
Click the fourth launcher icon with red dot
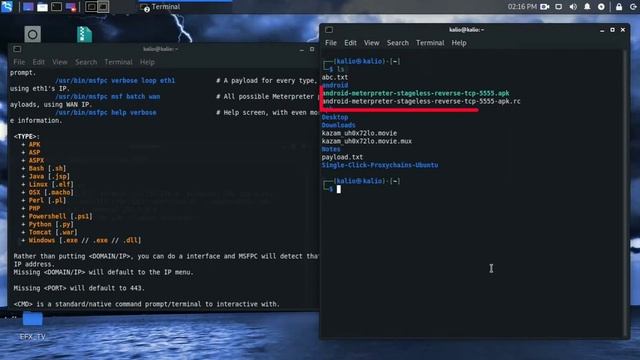click(x=71, y=7)
